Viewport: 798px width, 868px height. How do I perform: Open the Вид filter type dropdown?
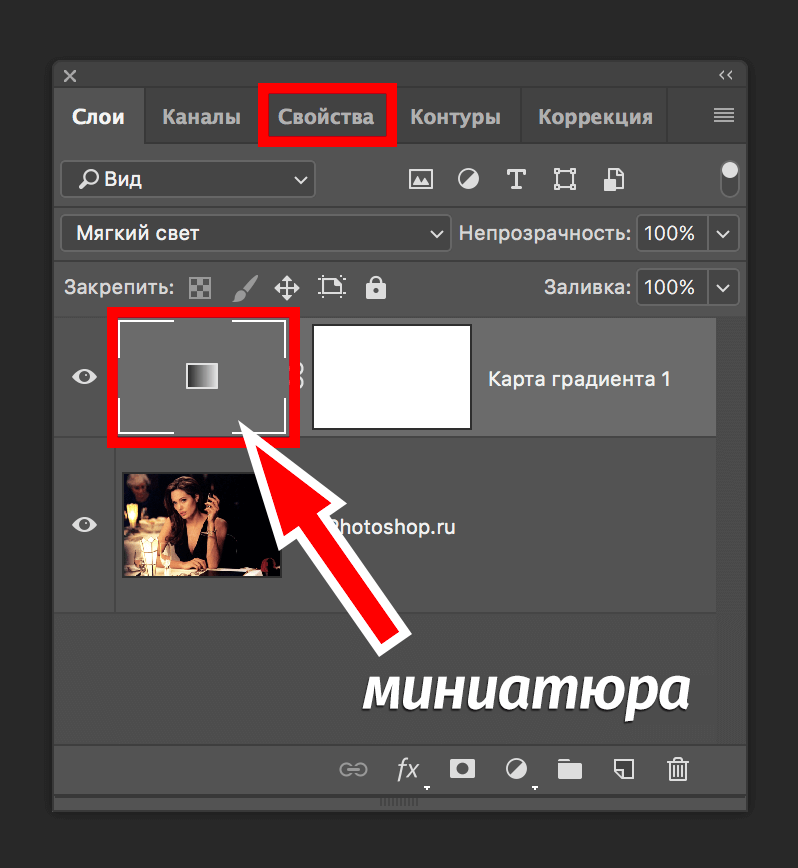point(188,179)
